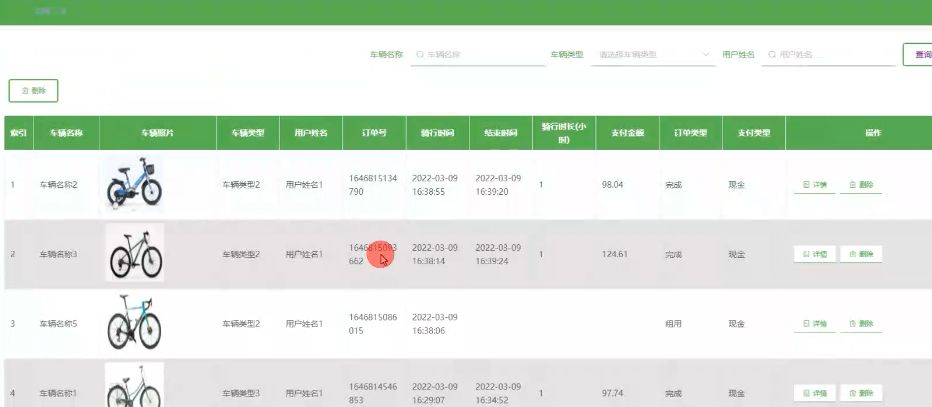Click 用户姓名1 in the 车辆名称2 row
Screen dimensions: 932x407
[304, 185]
